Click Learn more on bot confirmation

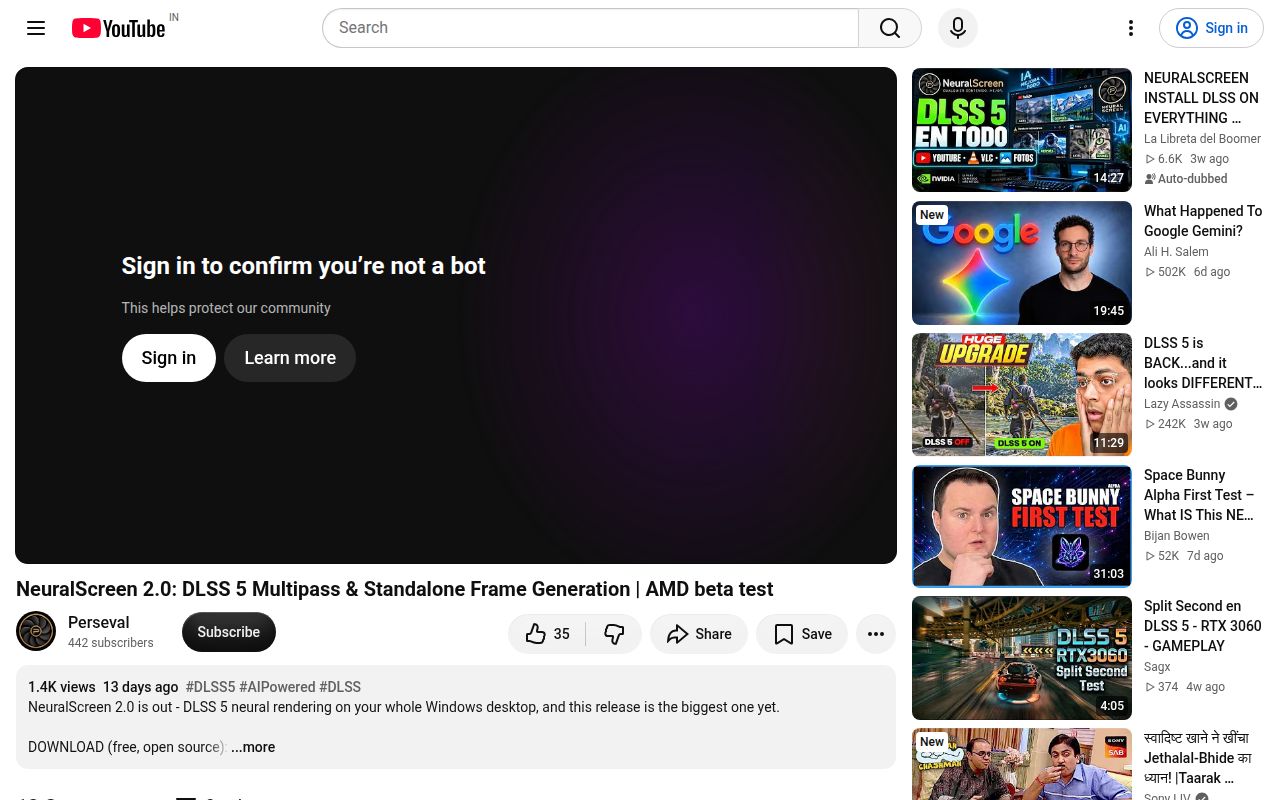click(290, 358)
